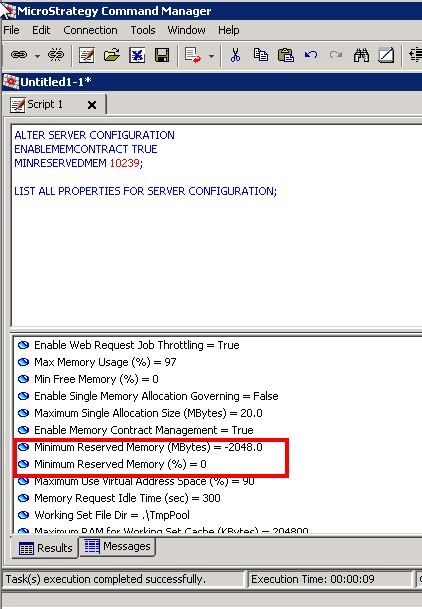Open Find with binoculars icon
The image size is (422, 609).
click(x=361, y=55)
